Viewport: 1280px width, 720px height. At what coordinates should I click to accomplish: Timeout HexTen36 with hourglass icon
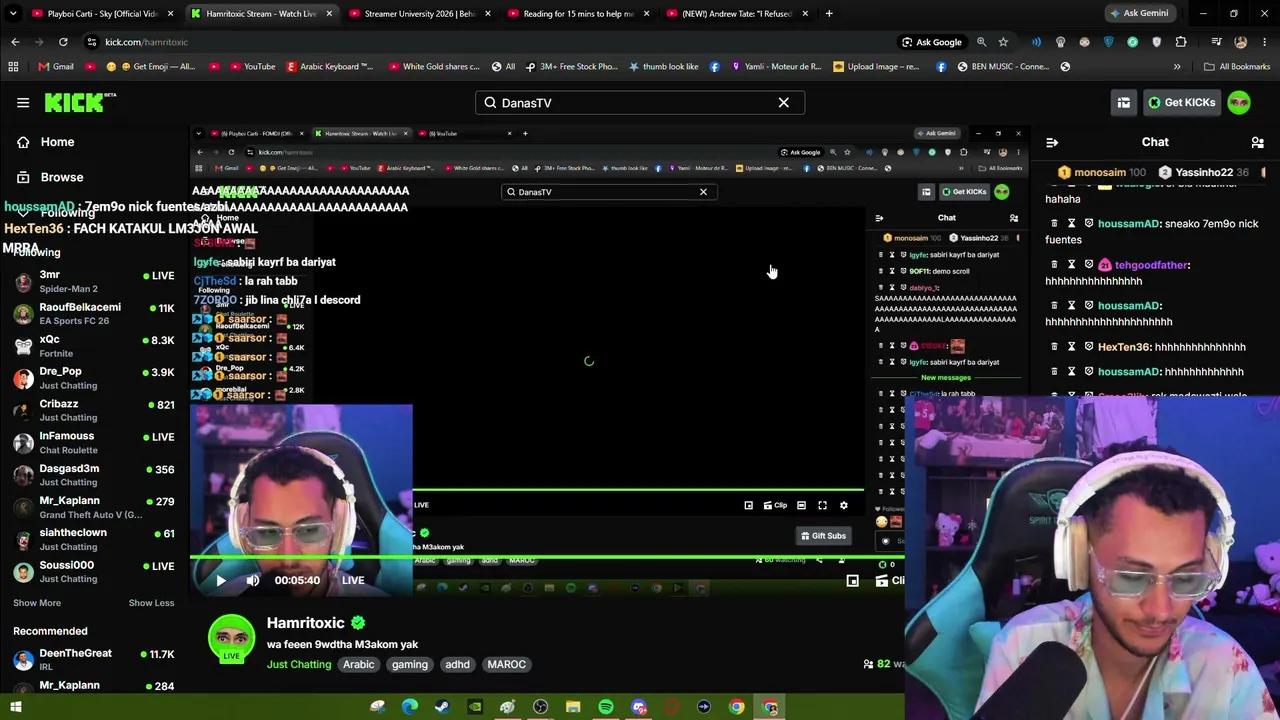[x=1071, y=347]
